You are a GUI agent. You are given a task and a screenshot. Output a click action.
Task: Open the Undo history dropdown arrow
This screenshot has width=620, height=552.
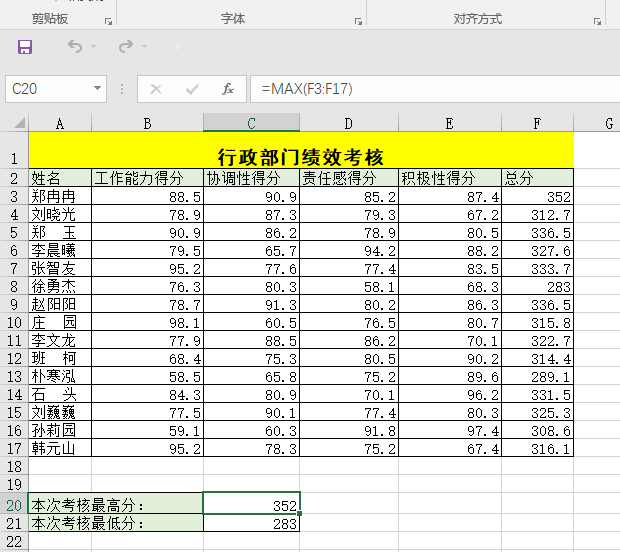pos(94,47)
